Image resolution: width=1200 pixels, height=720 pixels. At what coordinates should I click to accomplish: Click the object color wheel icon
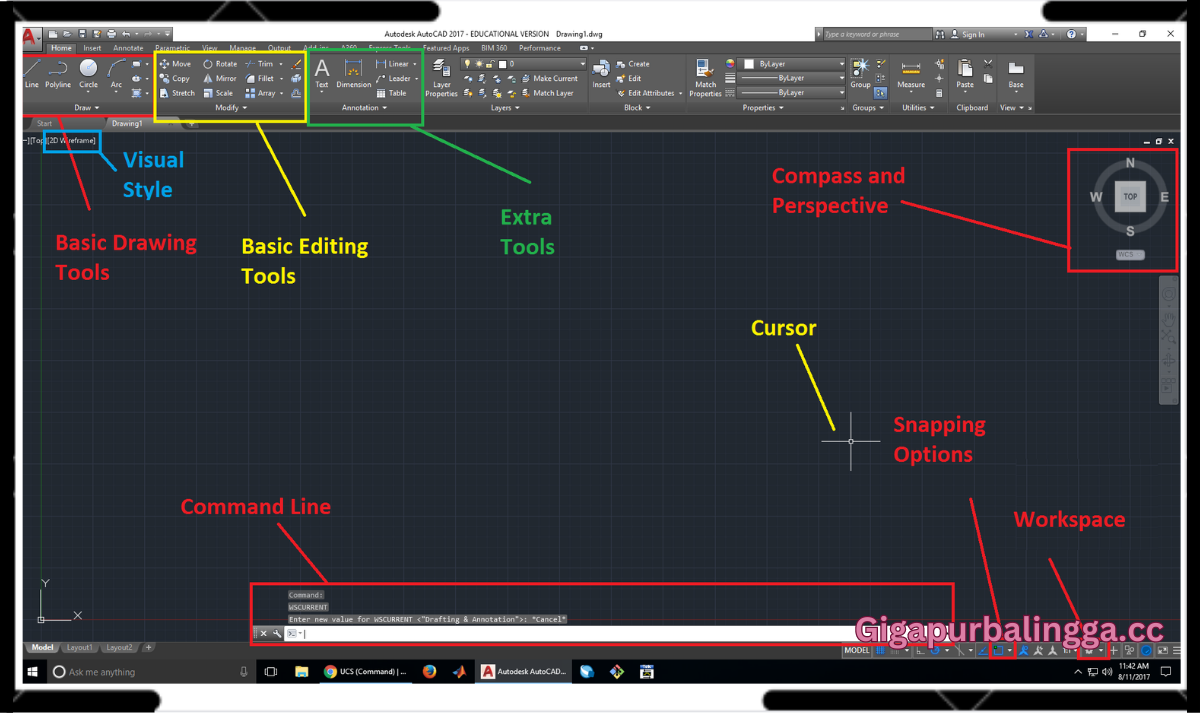click(729, 64)
